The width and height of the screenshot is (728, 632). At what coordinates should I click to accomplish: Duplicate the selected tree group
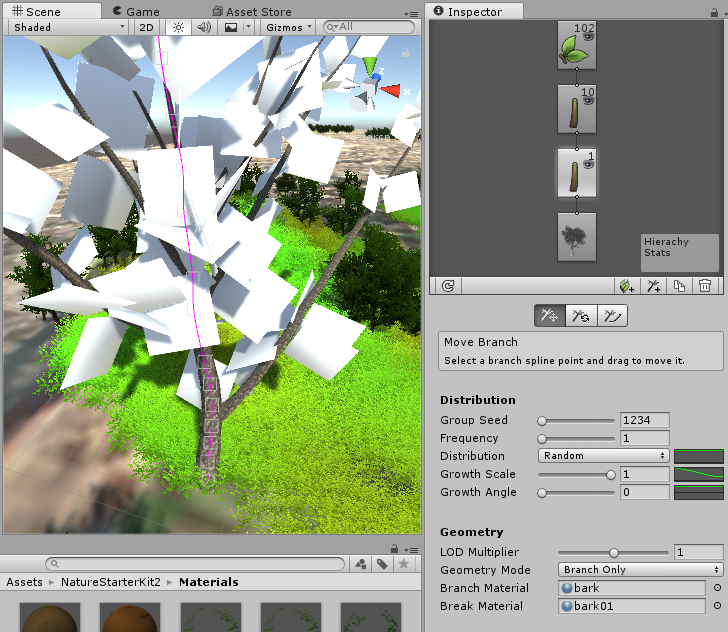(x=679, y=286)
